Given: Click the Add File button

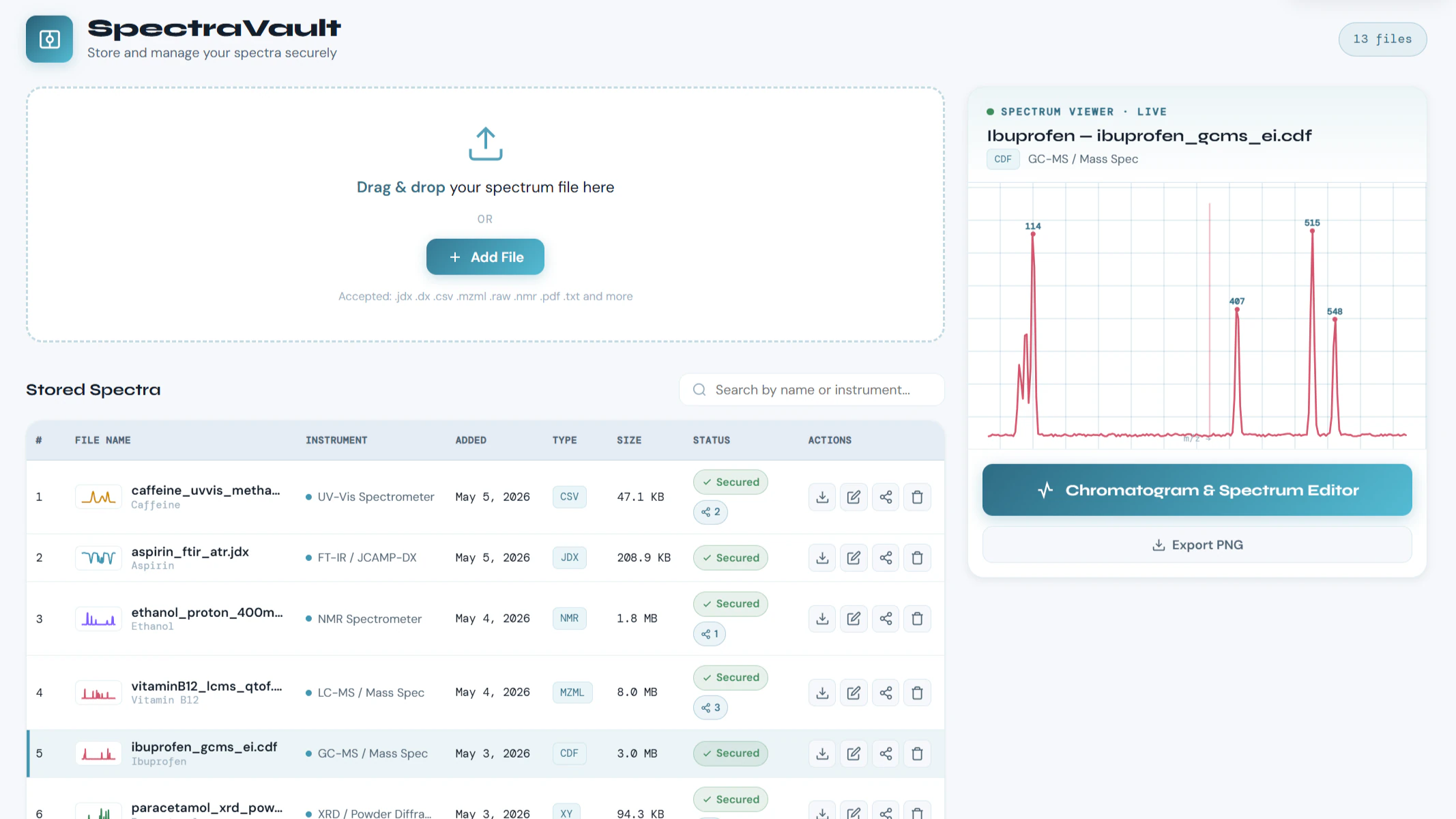Looking at the screenshot, I should pyautogui.click(x=485, y=257).
